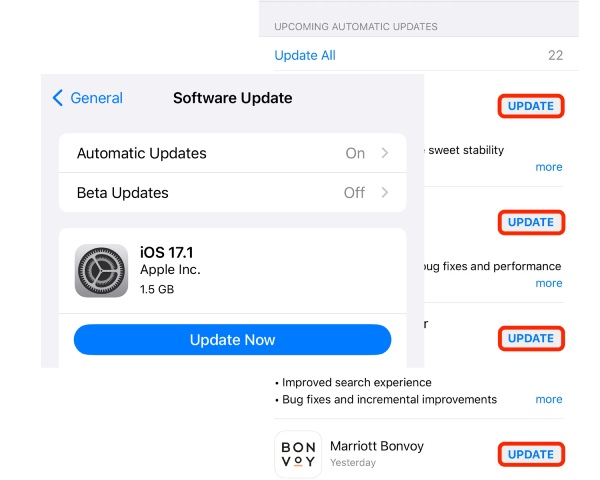Expand the Beta Updates chevron arrow
This screenshot has height=480, width=600.
click(385, 193)
